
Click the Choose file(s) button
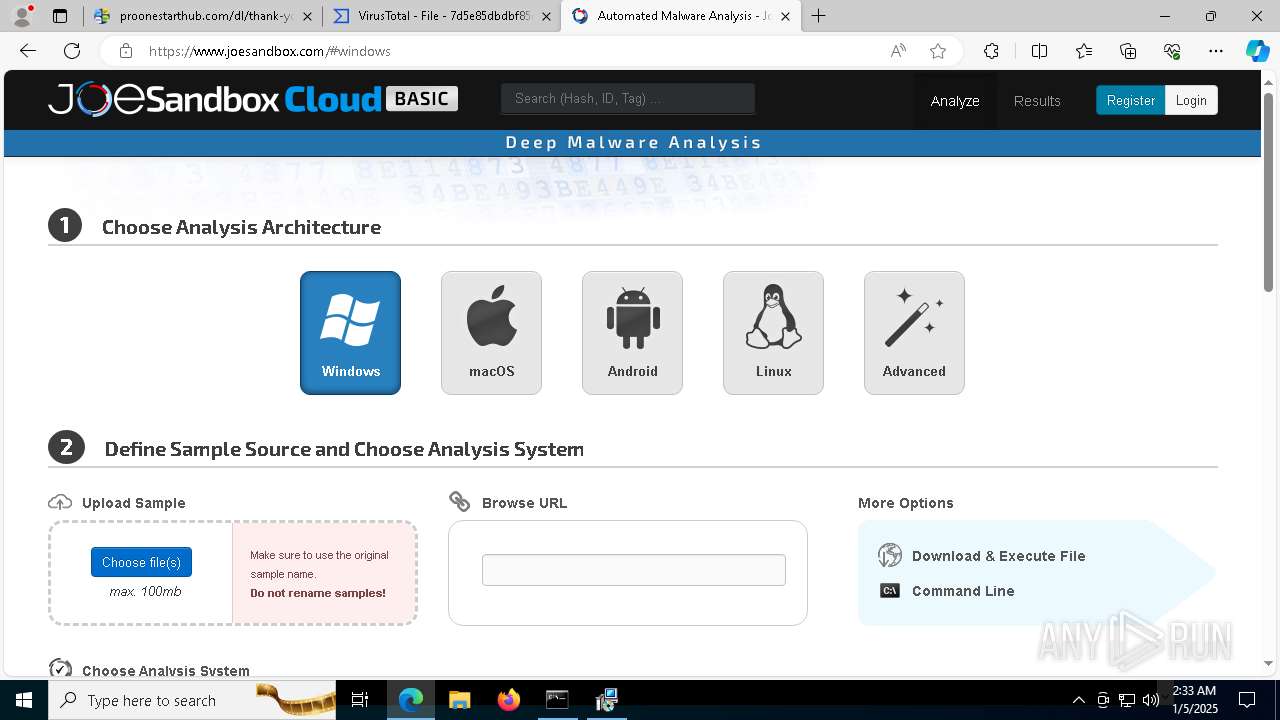141,562
